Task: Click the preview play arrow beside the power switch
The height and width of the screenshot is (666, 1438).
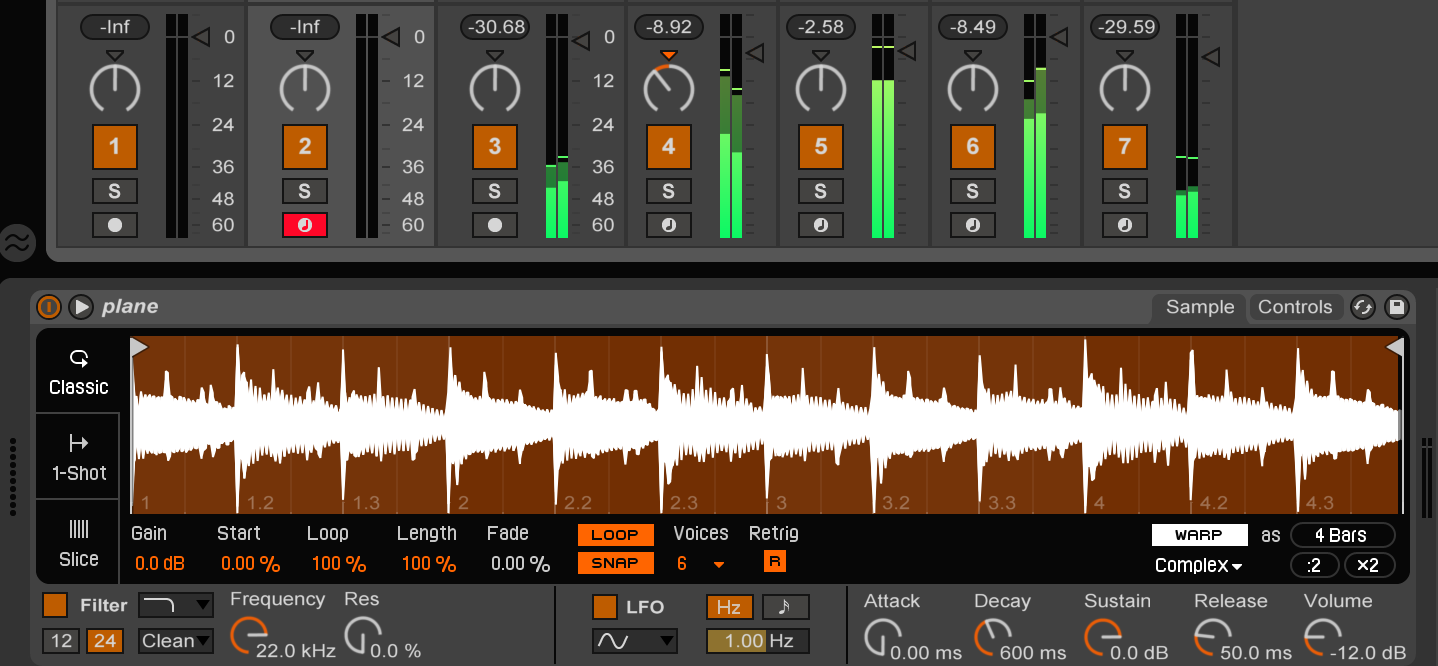Action: pos(80,307)
